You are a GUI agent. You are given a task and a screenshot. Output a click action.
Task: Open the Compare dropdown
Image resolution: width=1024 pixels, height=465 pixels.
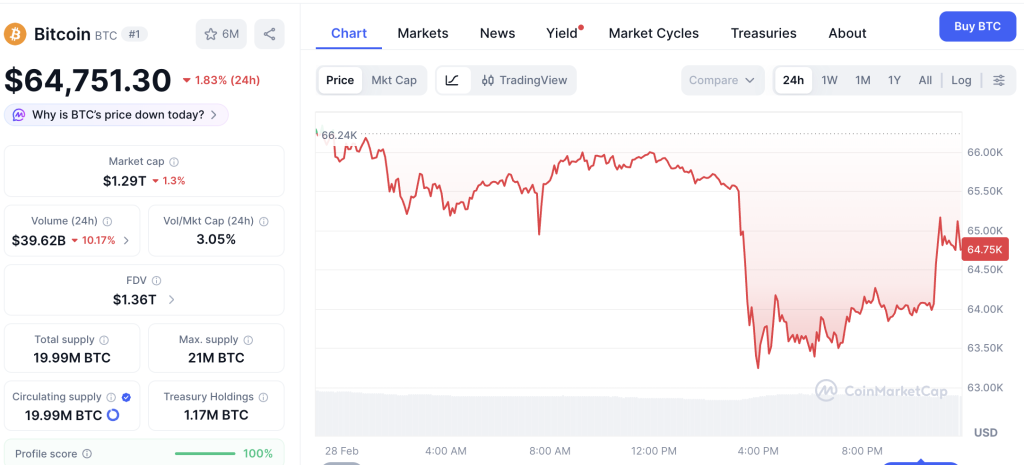click(722, 80)
